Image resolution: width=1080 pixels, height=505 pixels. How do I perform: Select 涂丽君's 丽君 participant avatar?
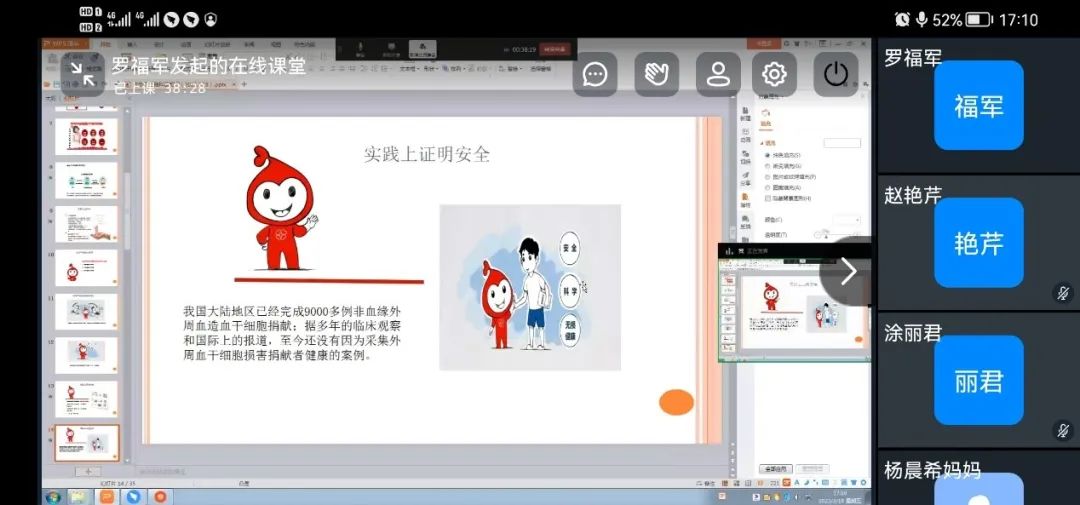pos(978,380)
